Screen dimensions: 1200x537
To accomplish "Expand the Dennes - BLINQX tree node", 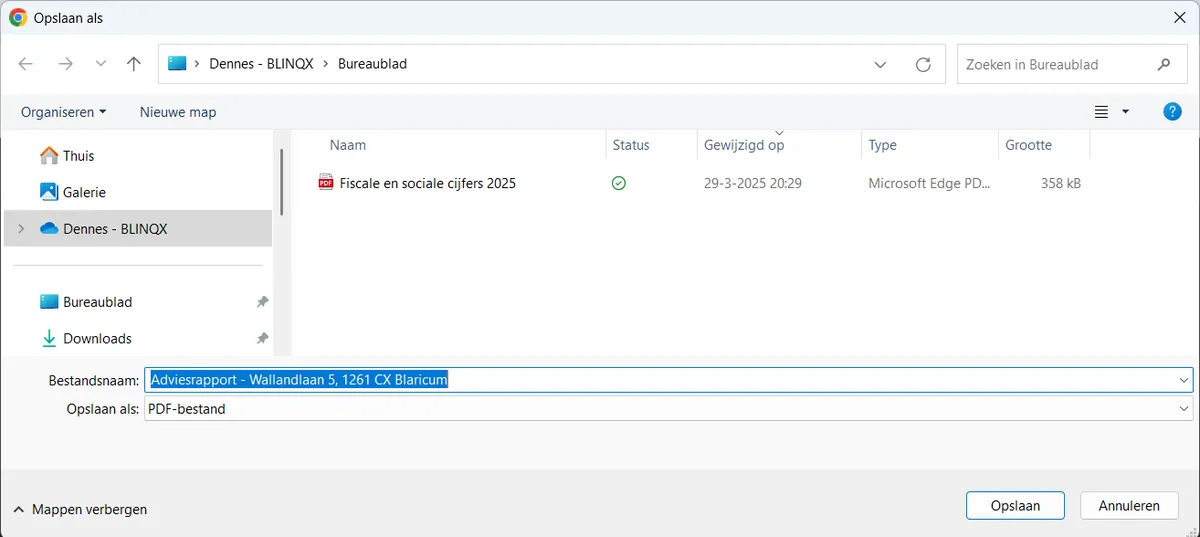I will (x=21, y=229).
